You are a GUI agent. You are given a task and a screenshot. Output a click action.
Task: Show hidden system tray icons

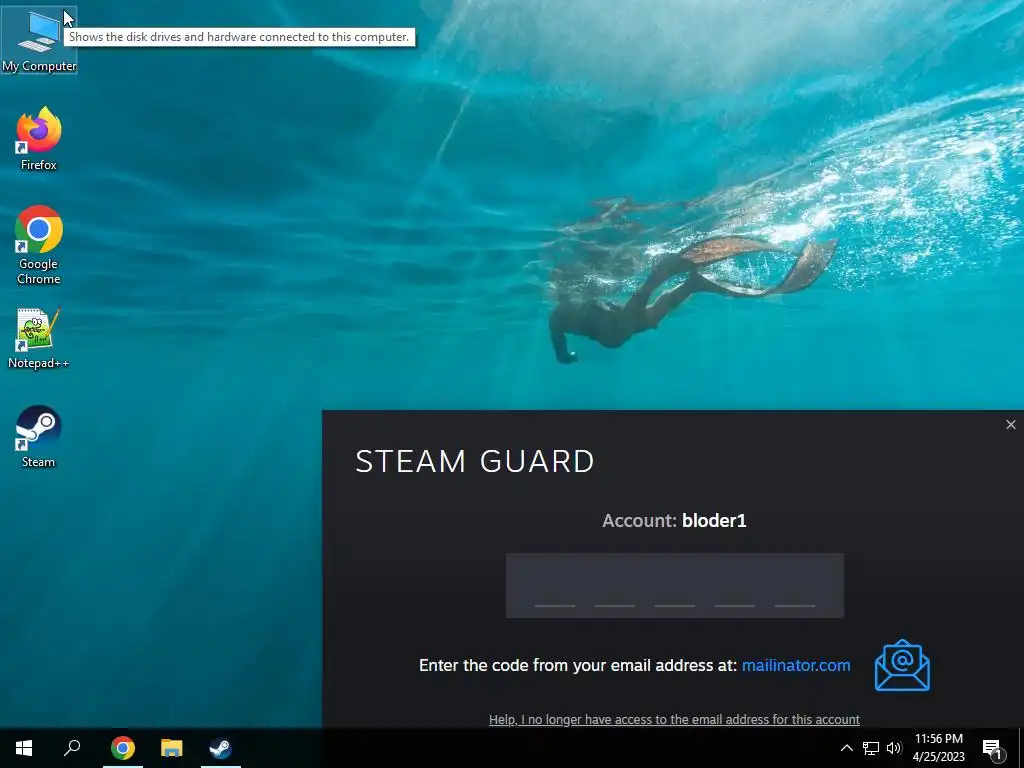[846, 748]
